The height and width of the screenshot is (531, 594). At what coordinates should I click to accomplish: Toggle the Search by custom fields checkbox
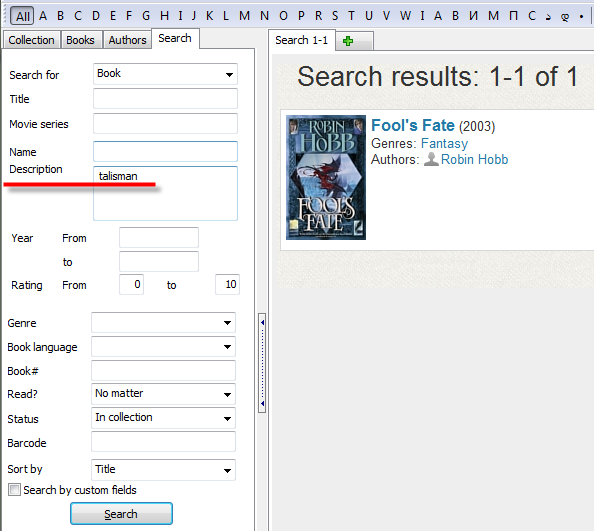click(14, 489)
